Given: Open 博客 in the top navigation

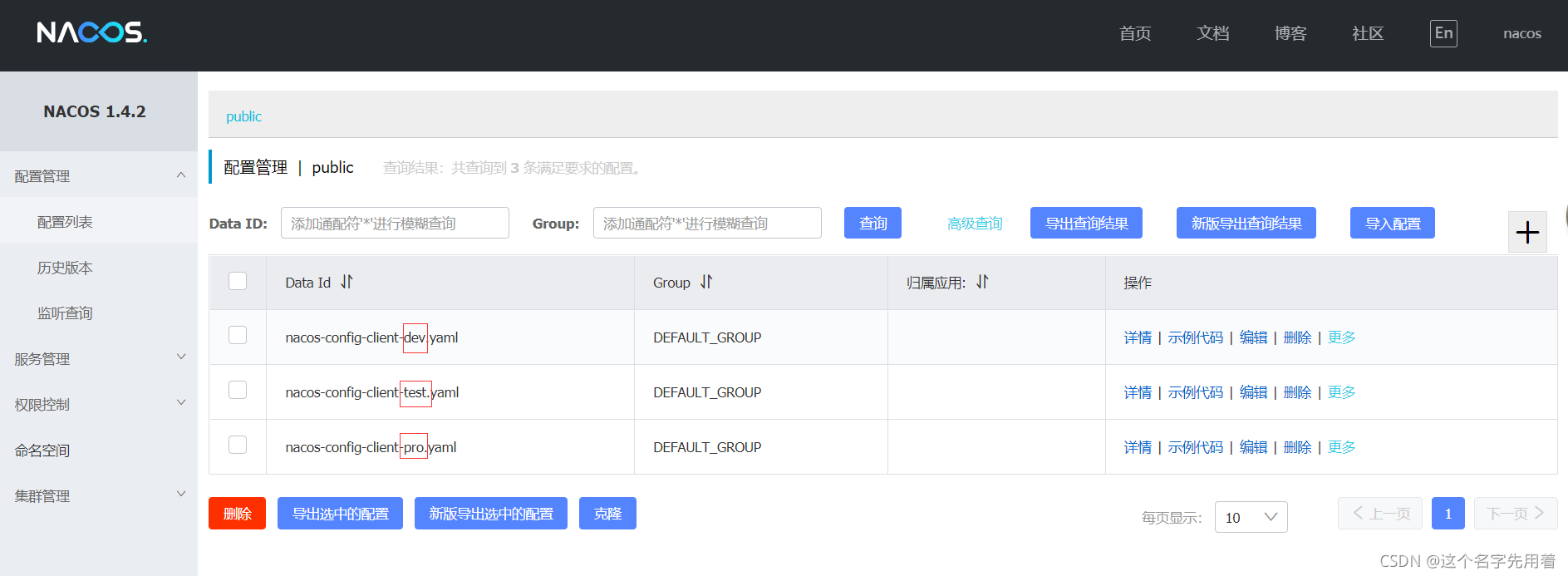Looking at the screenshot, I should [x=1290, y=33].
